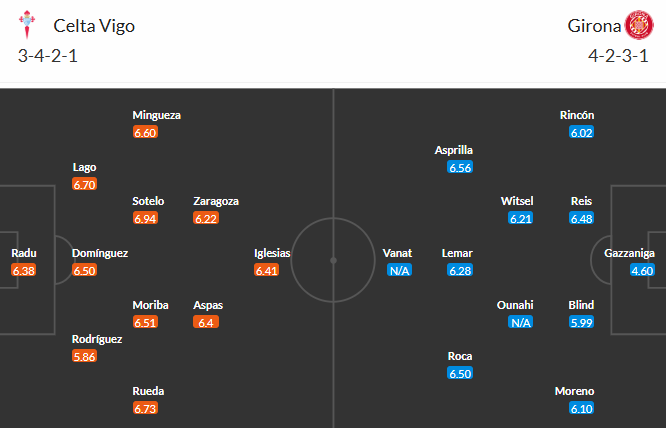Click the 3-4-2-1 formation text

(48, 56)
